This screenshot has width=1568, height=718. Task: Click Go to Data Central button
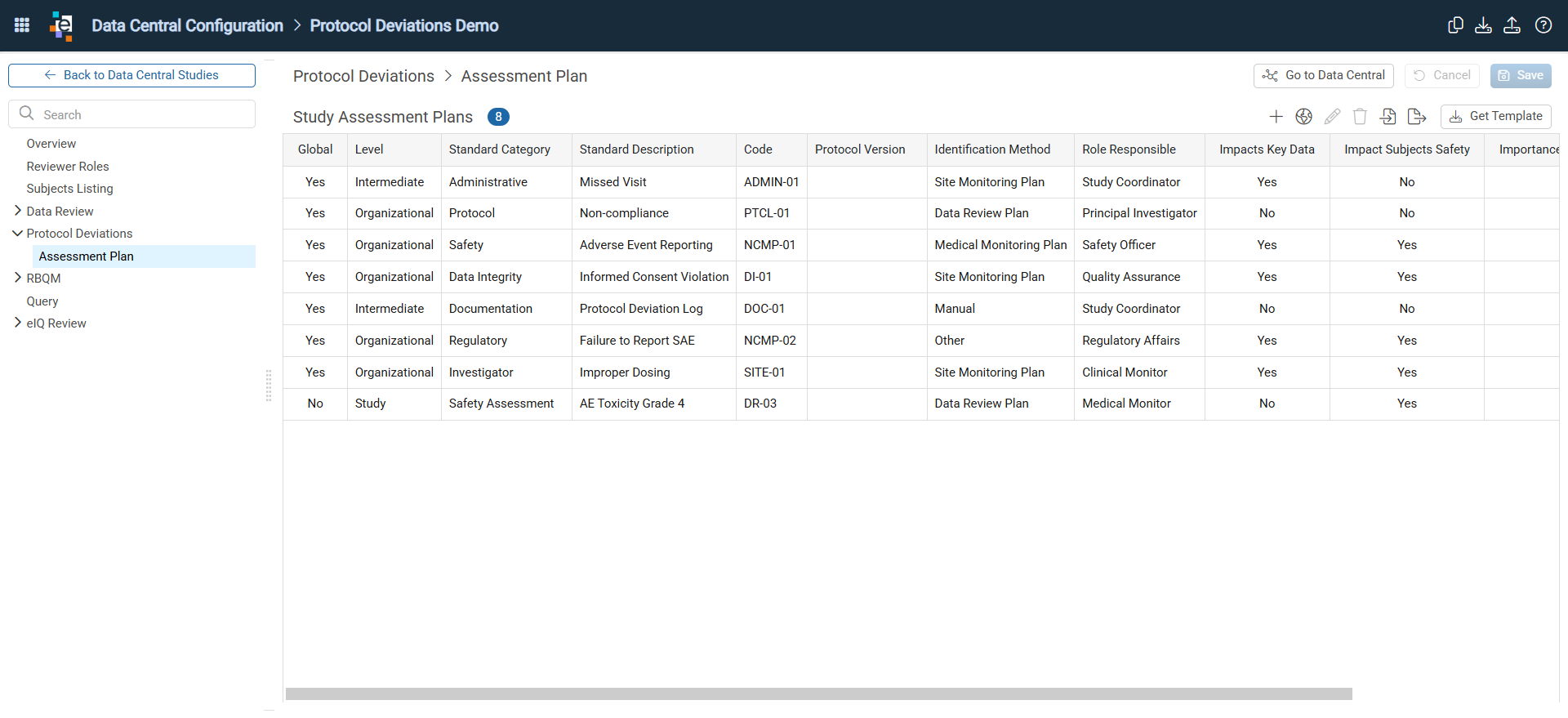coord(1323,75)
